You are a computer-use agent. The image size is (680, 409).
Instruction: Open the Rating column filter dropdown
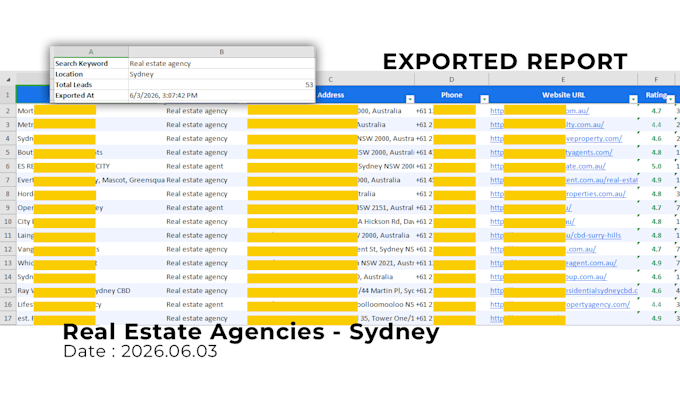pos(670,99)
